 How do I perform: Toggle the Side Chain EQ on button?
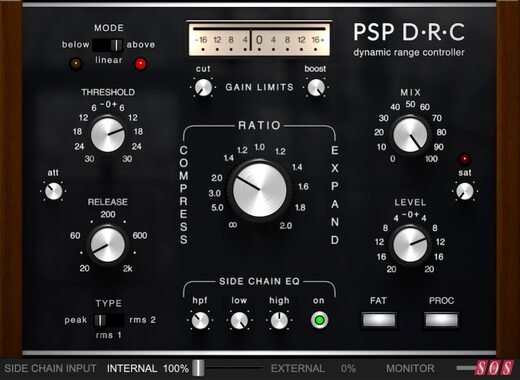coord(319,320)
